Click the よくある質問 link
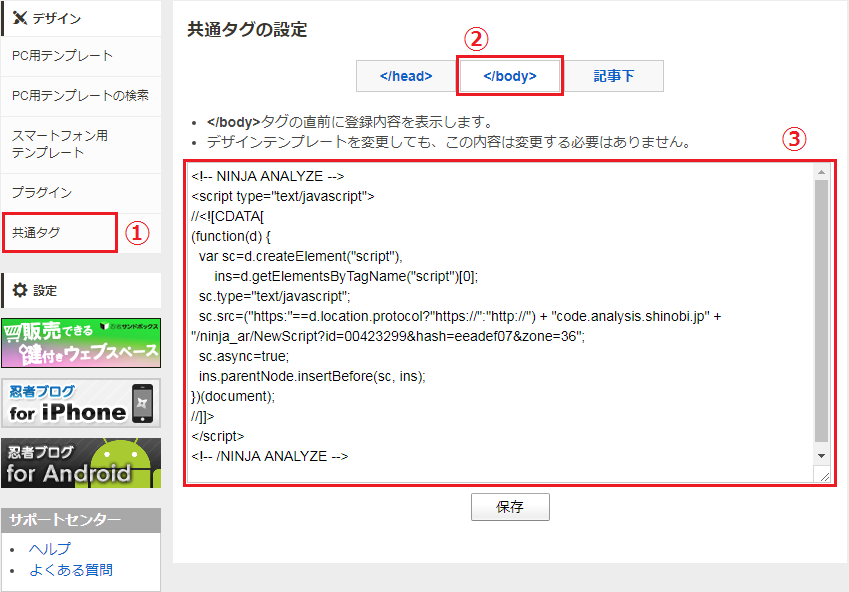The image size is (849, 592). (x=71, y=570)
